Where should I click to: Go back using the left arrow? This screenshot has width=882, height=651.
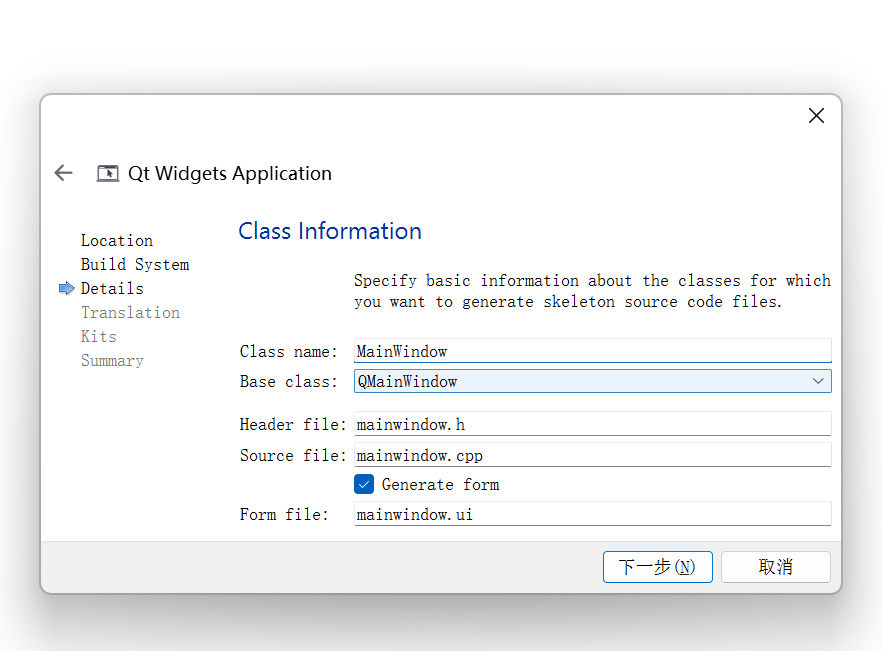(64, 173)
